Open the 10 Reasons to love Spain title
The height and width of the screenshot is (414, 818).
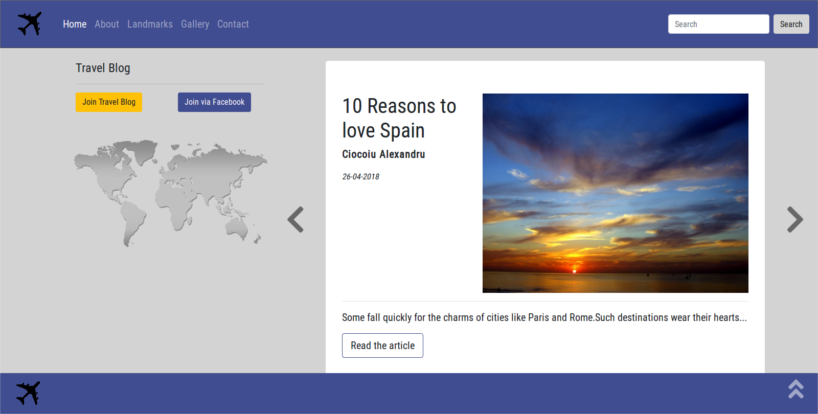tap(399, 118)
